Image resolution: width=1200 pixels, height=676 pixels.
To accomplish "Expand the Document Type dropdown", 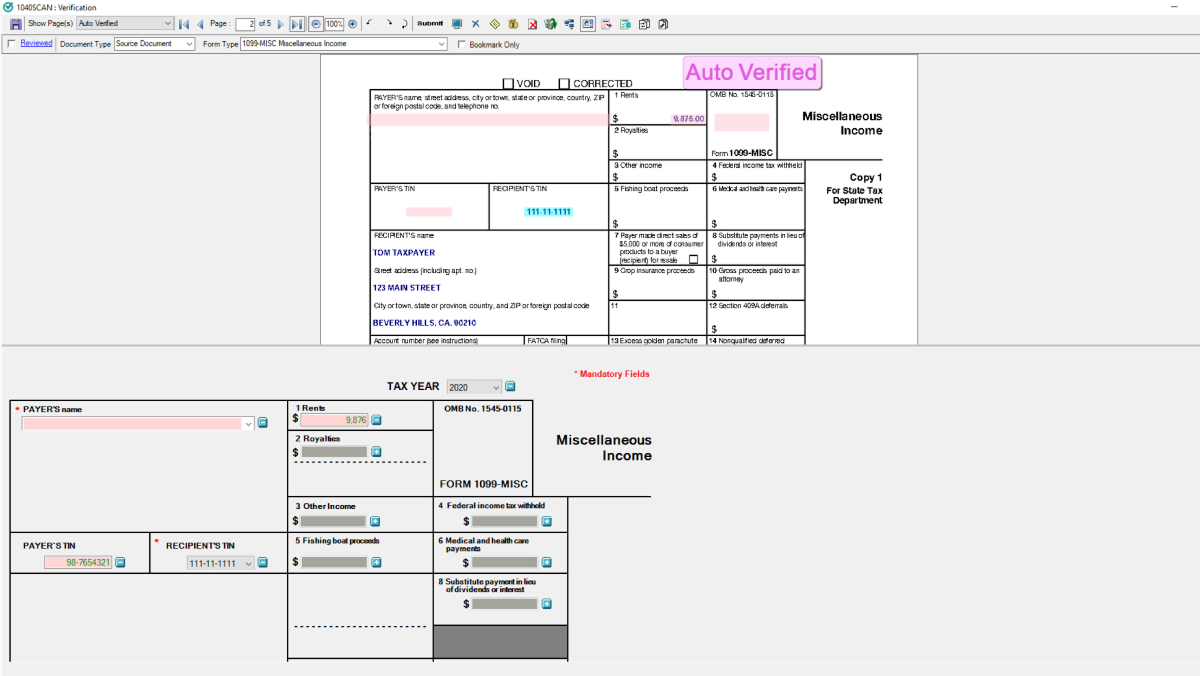I will (x=189, y=44).
